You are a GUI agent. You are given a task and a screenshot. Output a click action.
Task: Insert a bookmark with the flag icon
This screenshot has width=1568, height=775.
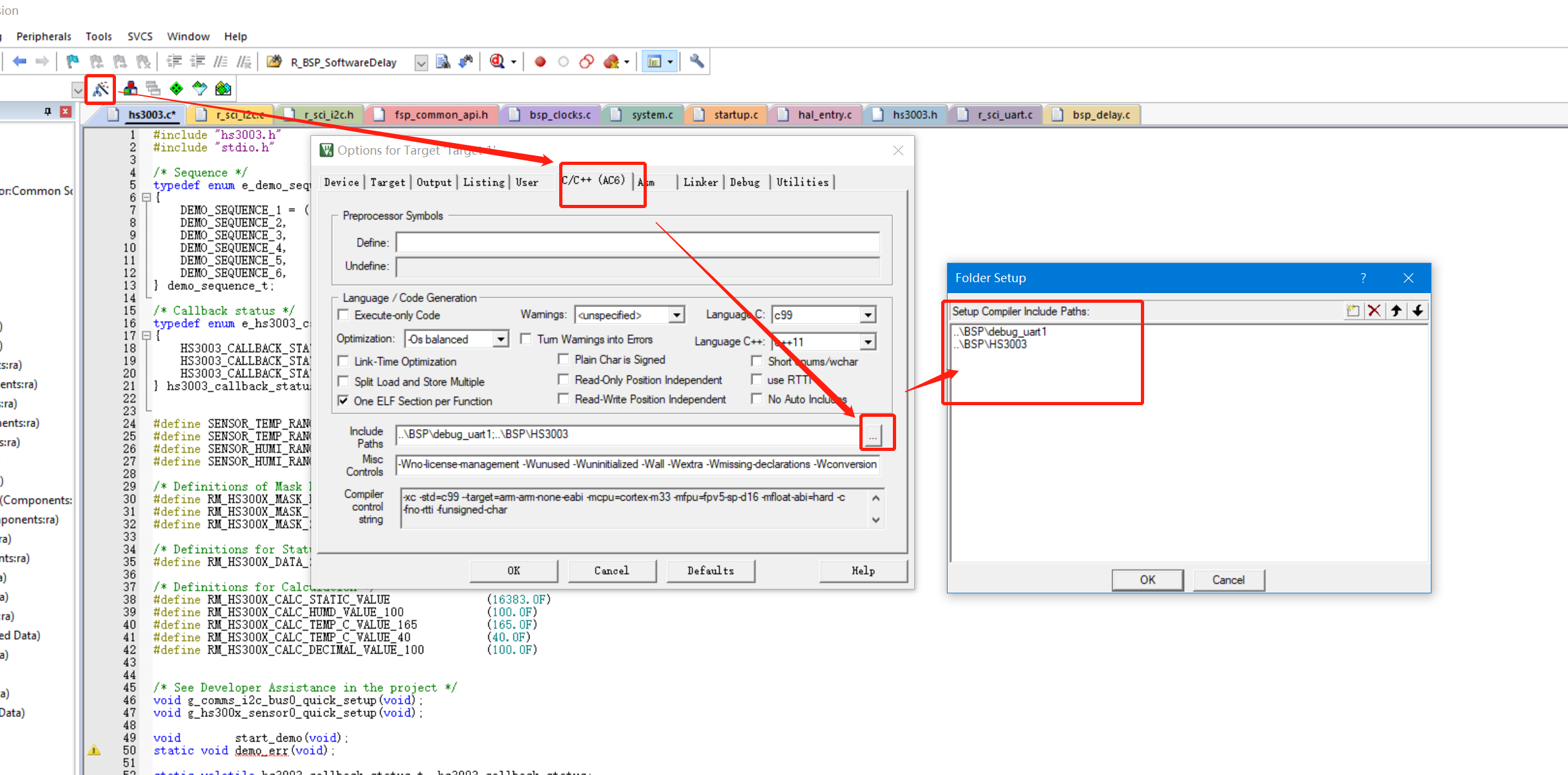pyautogui.click(x=73, y=62)
